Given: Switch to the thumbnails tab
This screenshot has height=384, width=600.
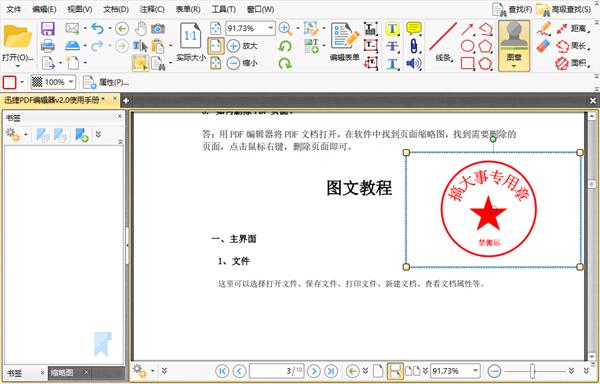Looking at the screenshot, I should [62, 373].
